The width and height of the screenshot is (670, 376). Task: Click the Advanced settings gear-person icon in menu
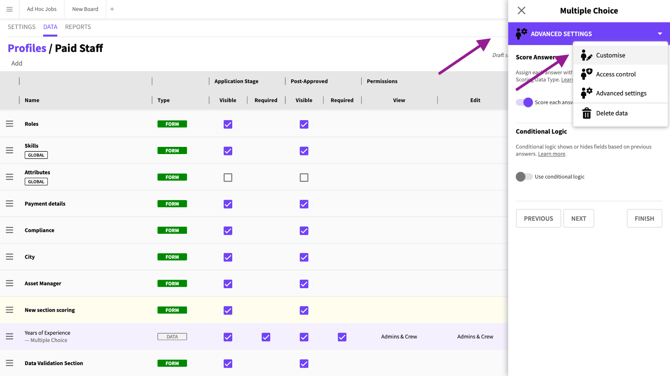586,93
